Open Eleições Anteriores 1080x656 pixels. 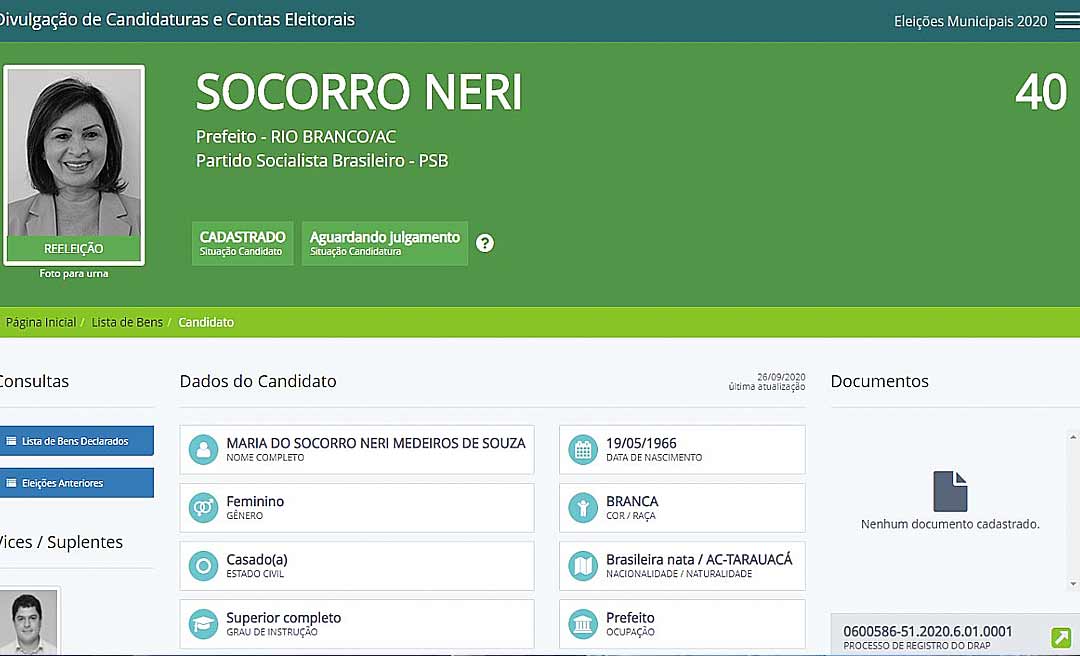click(x=75, y=483)
